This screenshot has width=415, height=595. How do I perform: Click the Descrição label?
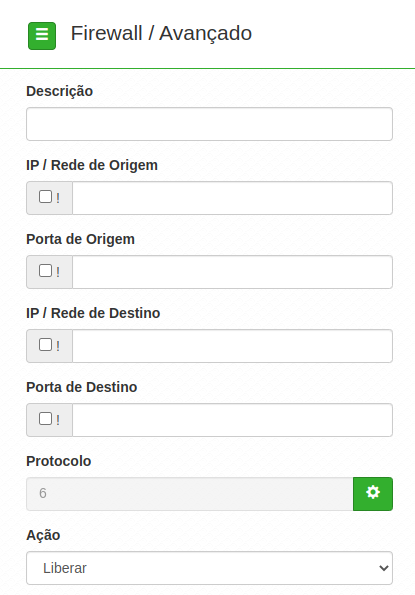[60, 91]
